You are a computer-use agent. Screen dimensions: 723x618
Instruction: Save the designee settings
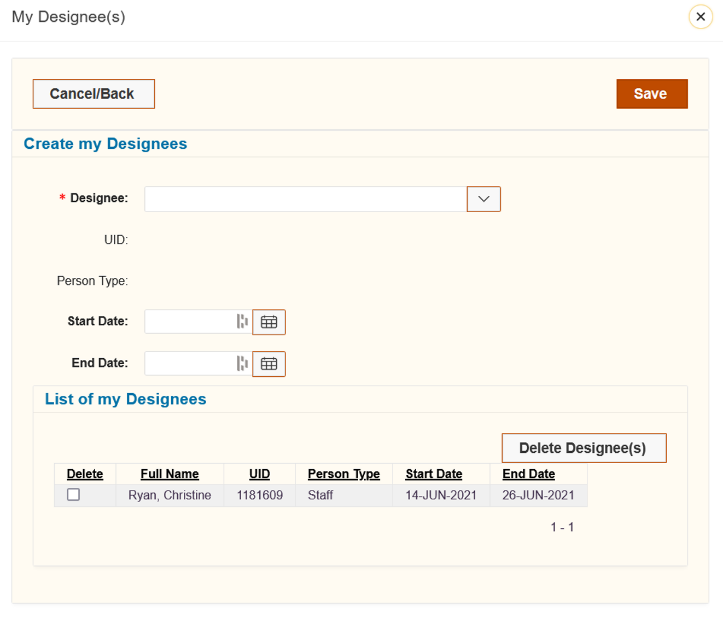tap(651, 94)
